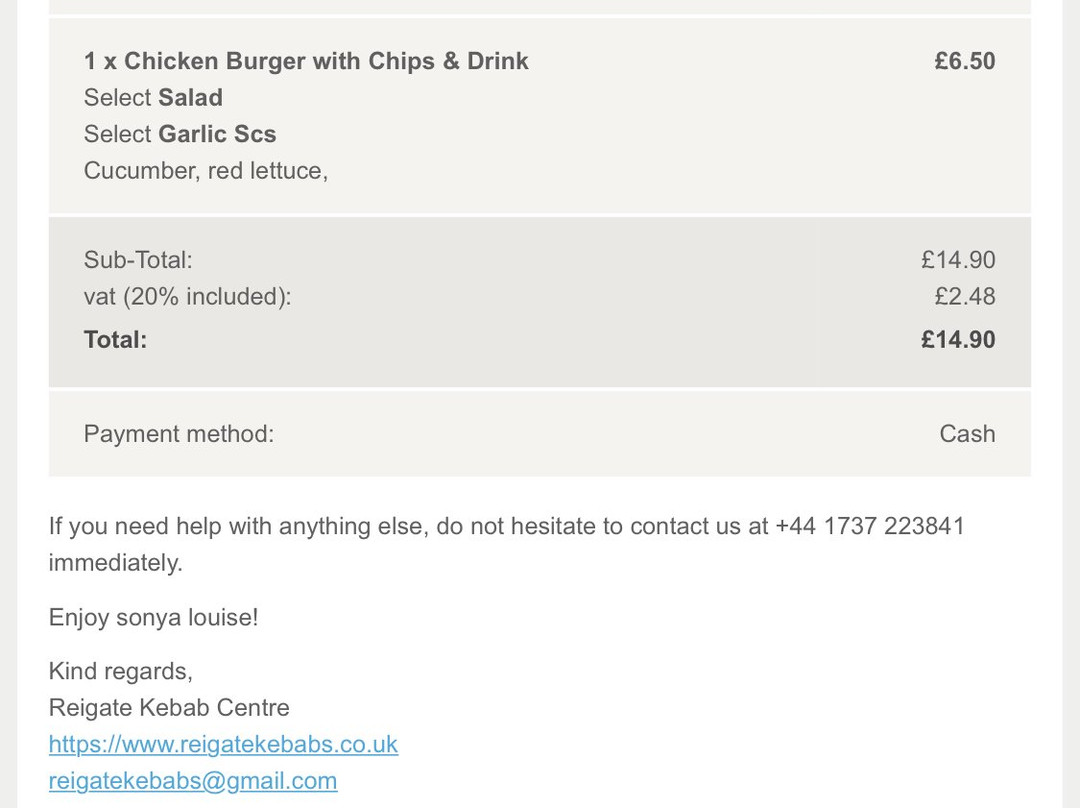Click the Select Garlic Scs option line
The height and width of the screenshot is (808, 1080).
(180, 134)
